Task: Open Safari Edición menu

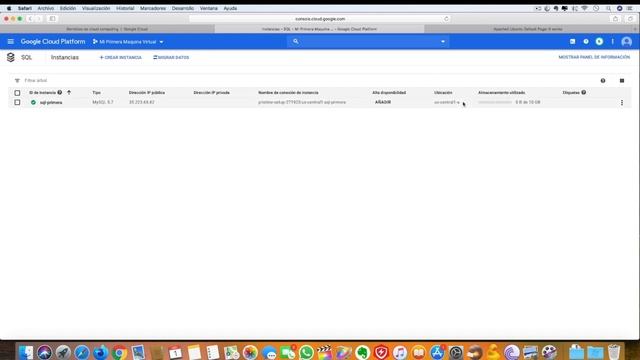Action: 68,8
